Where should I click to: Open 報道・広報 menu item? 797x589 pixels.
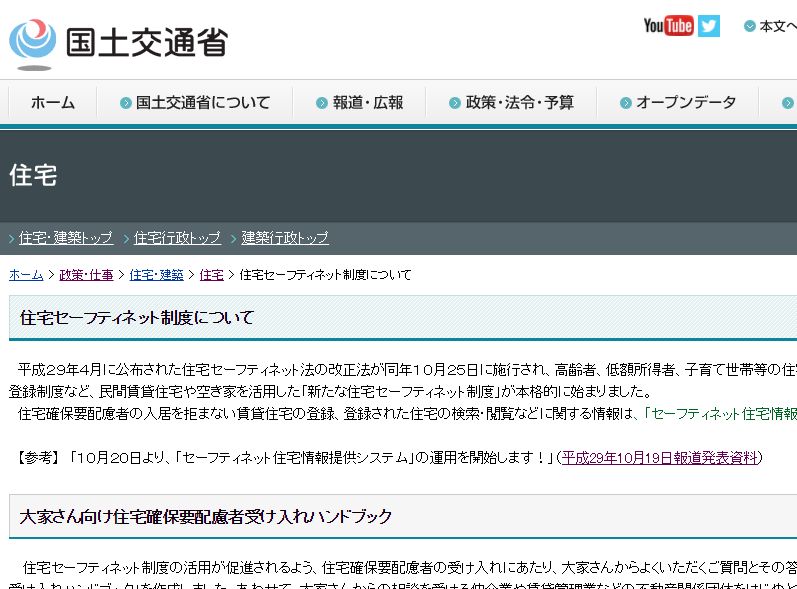click(x=359, y=102)
